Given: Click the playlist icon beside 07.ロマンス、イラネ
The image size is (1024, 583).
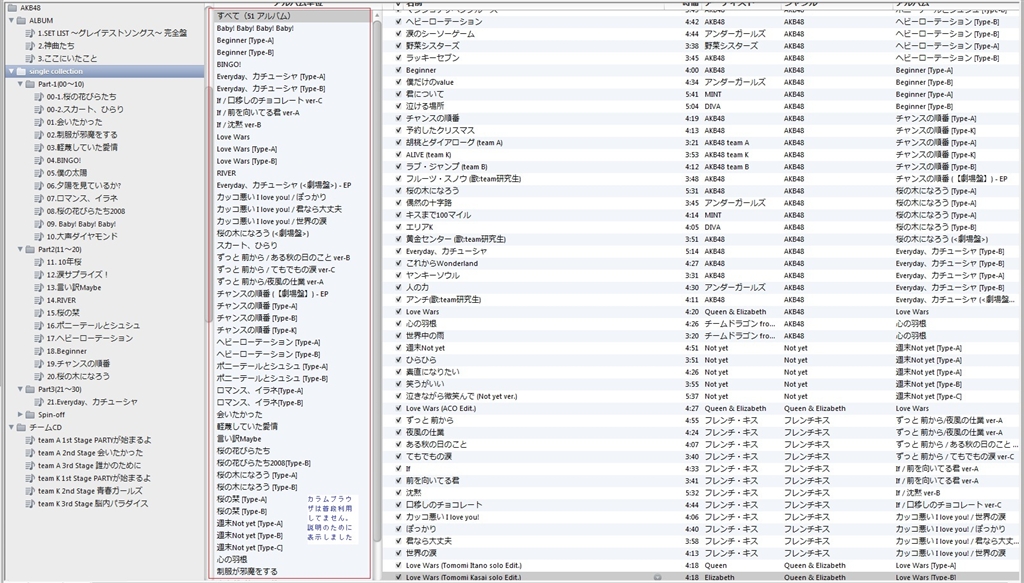Looking at the screenshot, I should click(x=39, y=198).
